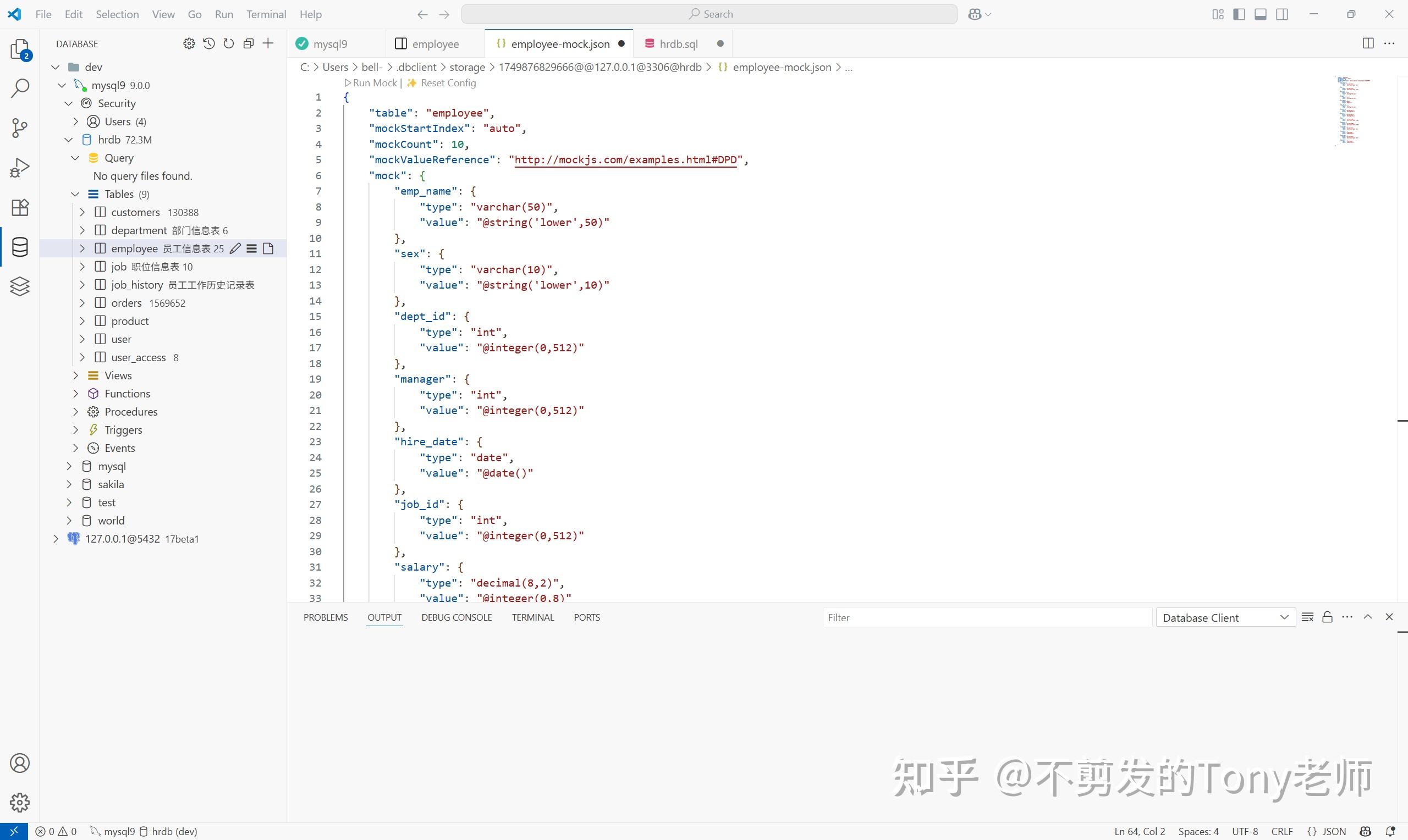Toggle scroll lock in the output panel
1408x840 pixels.
(x=1327, y=617)
